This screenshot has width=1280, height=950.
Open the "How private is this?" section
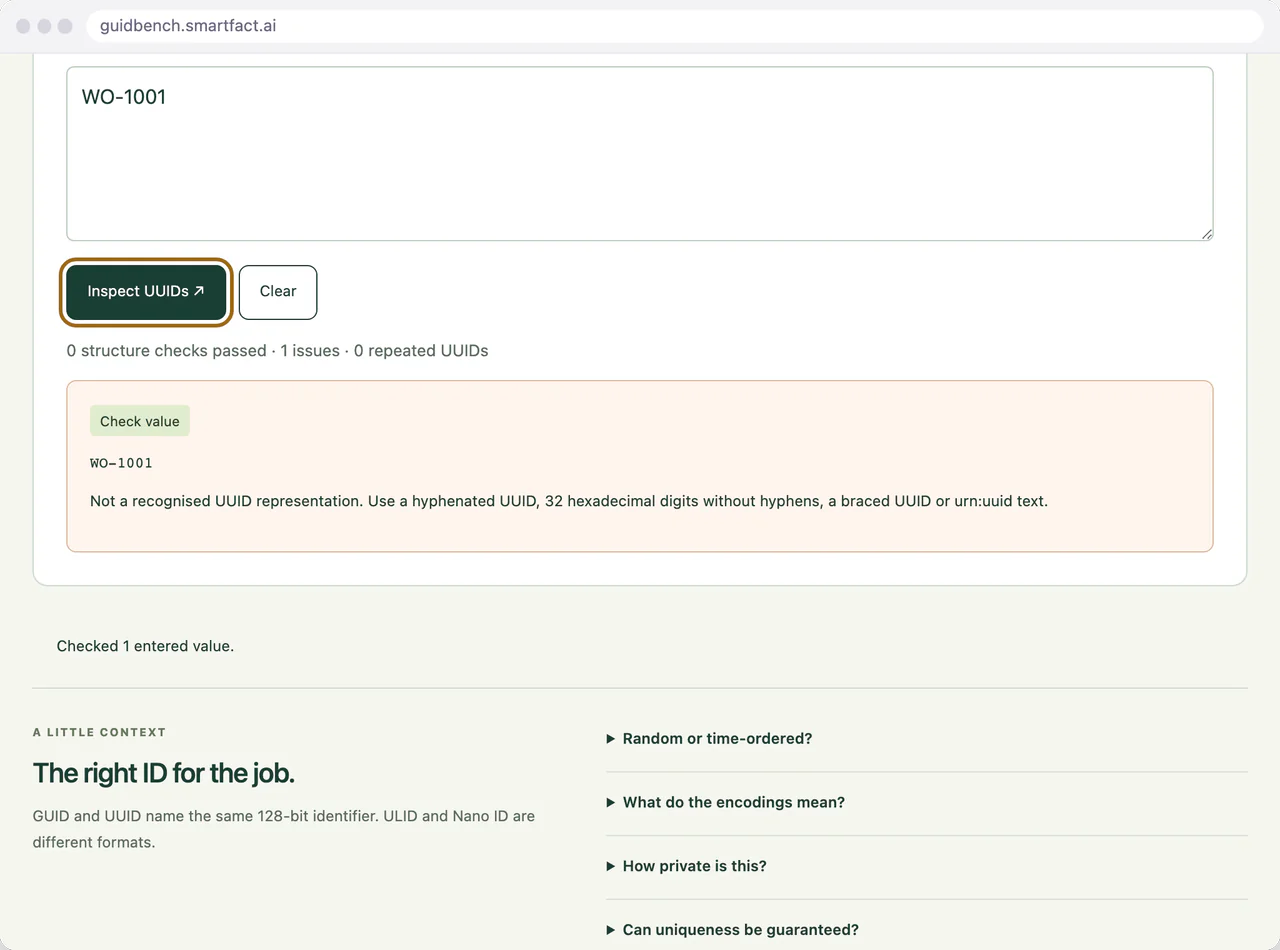click(927, 867)
